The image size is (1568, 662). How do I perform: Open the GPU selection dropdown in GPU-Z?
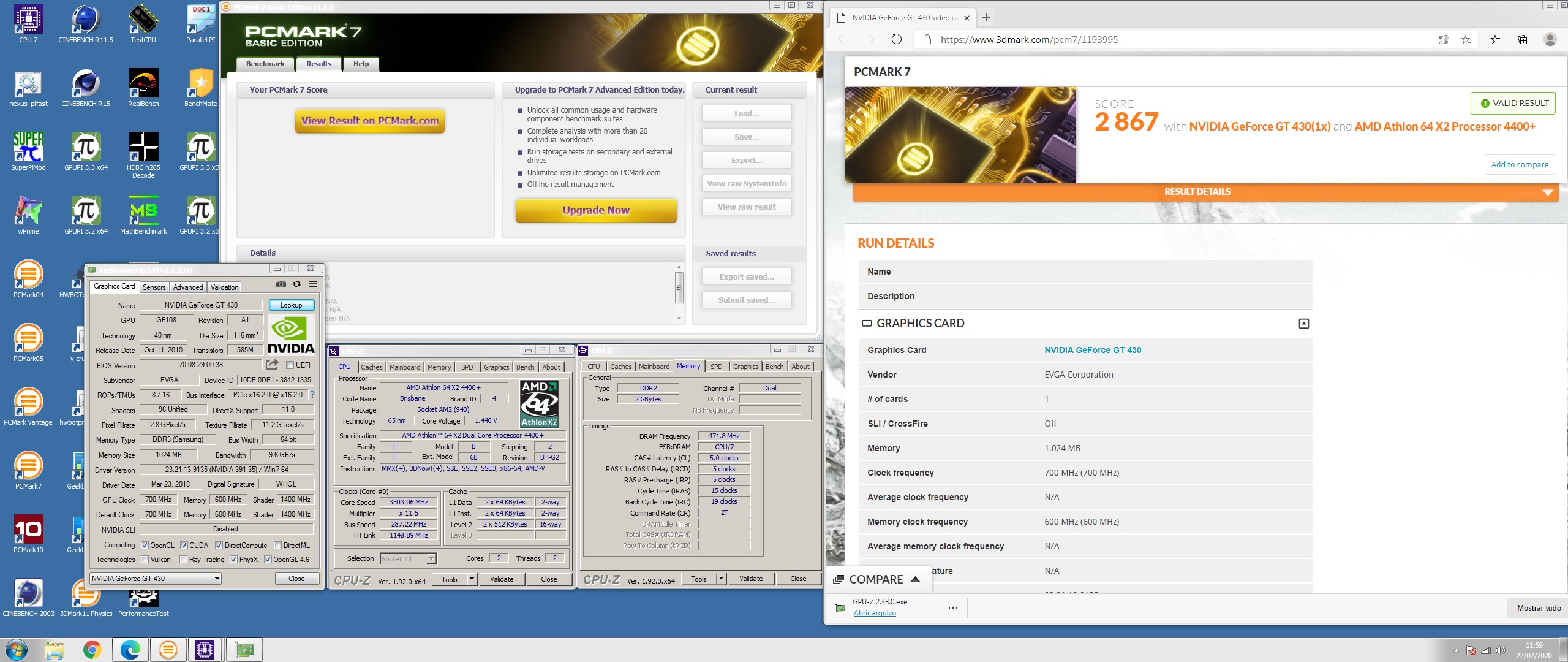pos(156,579)
